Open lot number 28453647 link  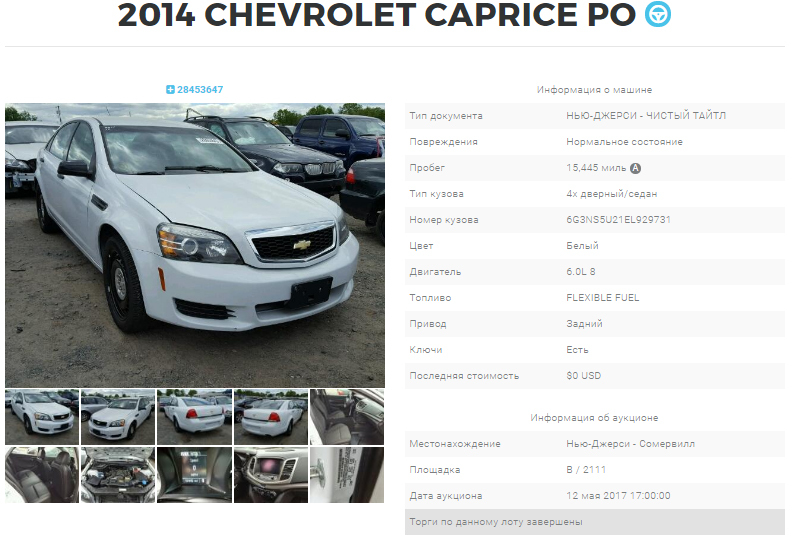[200, 90]
